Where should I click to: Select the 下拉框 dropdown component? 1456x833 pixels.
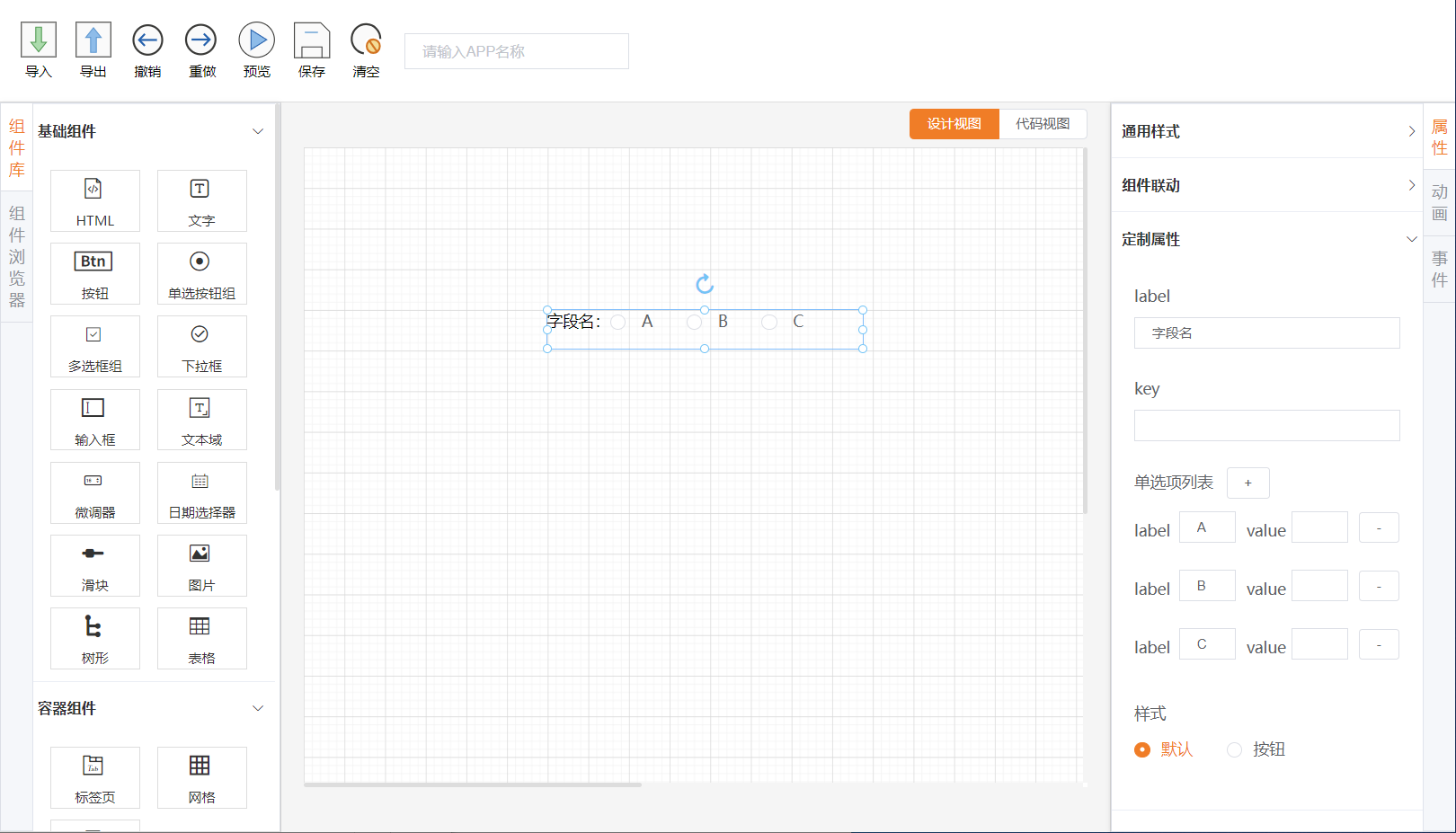201,346
